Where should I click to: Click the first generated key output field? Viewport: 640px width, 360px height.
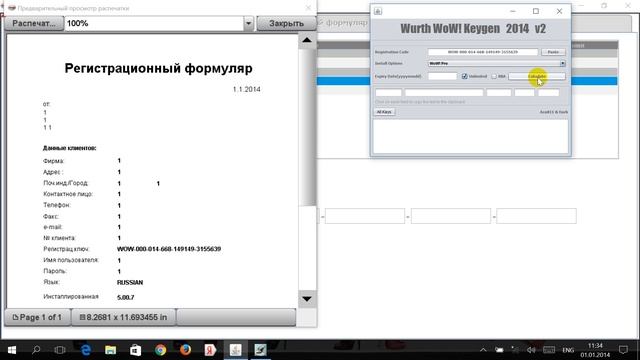[389, 93]
